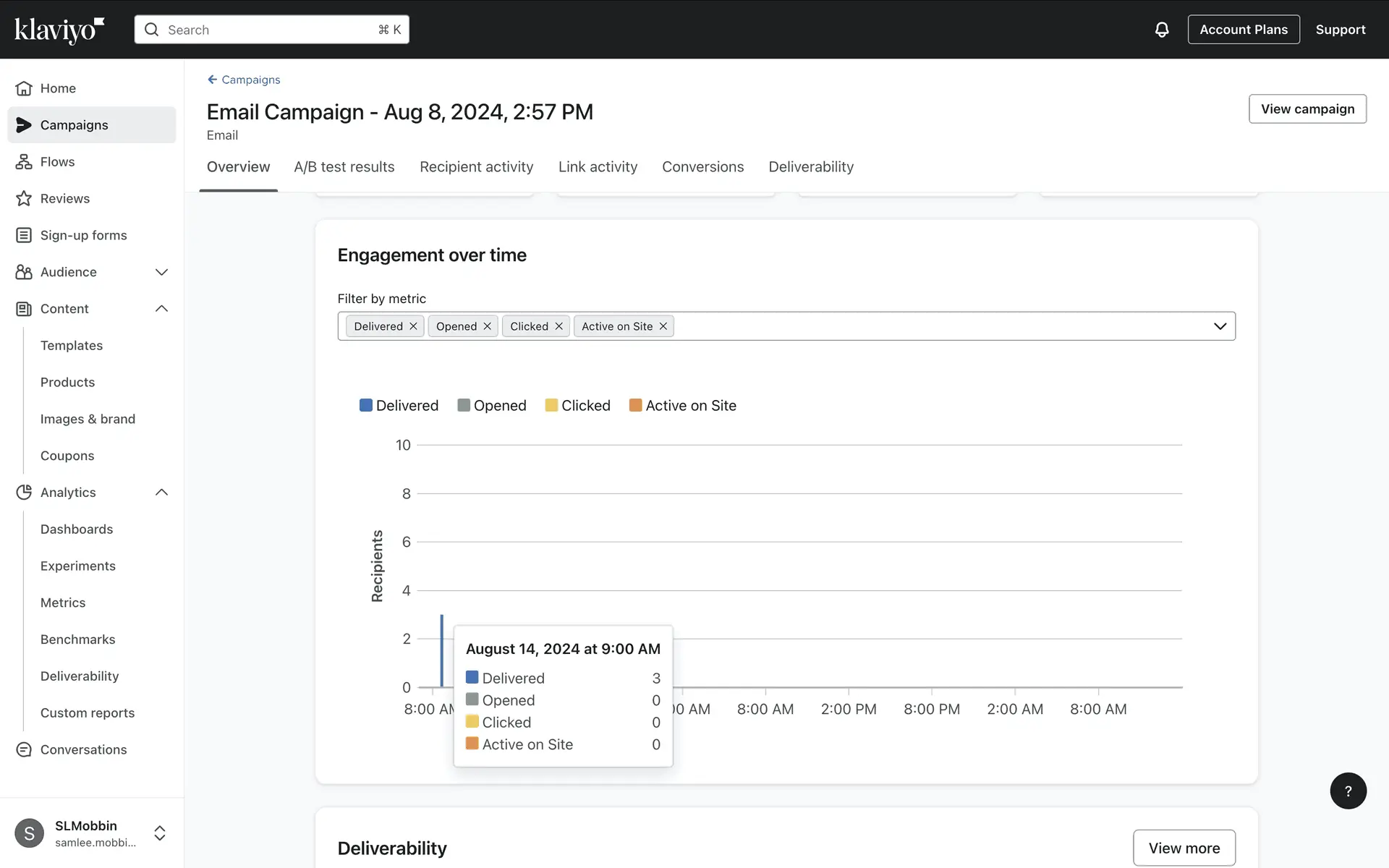
Task: Switch to the Recipient activity tab
Action: click(476, 167)
